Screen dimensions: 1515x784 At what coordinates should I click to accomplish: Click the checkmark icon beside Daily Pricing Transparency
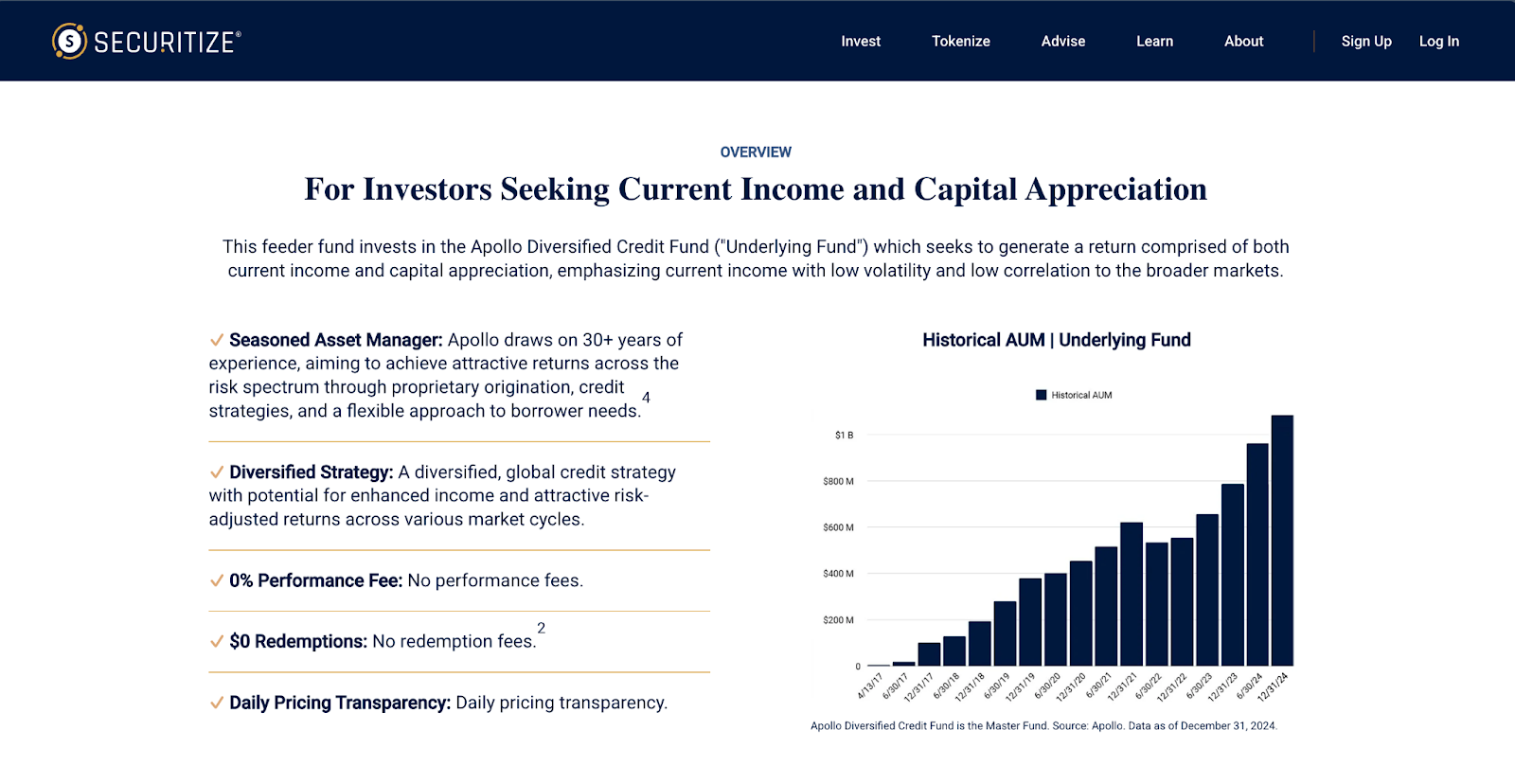coord(217,703)
